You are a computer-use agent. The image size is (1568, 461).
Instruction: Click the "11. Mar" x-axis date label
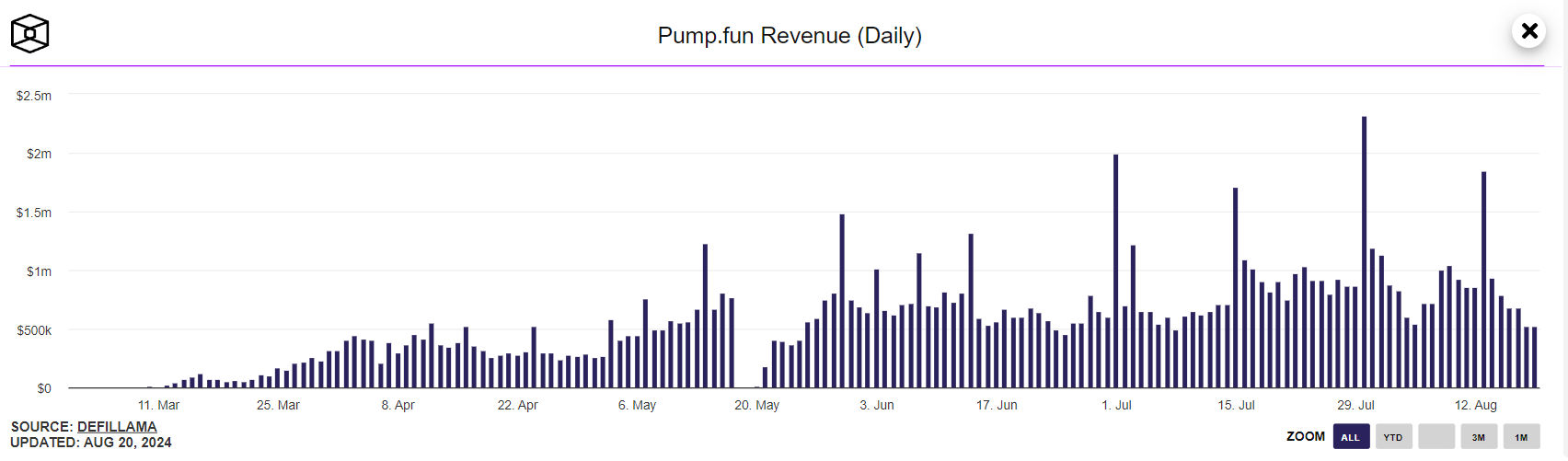tap(158, 405)
